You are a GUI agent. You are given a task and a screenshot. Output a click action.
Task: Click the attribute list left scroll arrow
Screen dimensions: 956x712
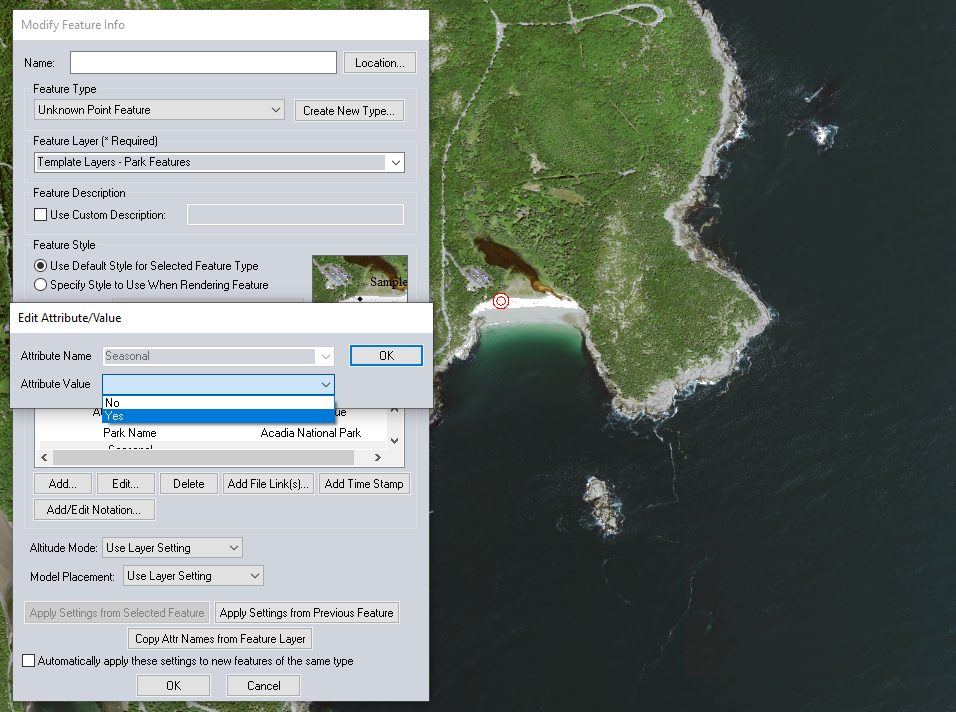[44, 457]
